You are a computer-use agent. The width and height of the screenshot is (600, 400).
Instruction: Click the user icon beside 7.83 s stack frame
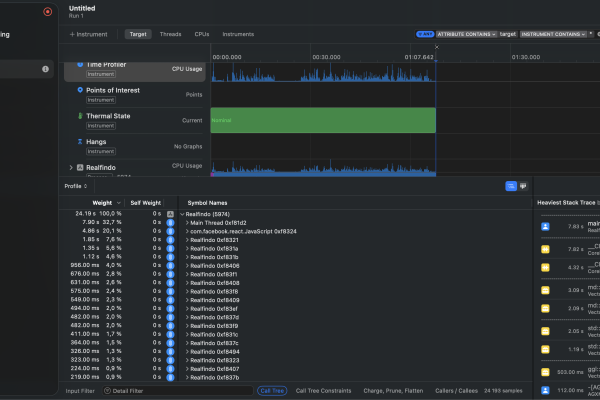[545, 227]
